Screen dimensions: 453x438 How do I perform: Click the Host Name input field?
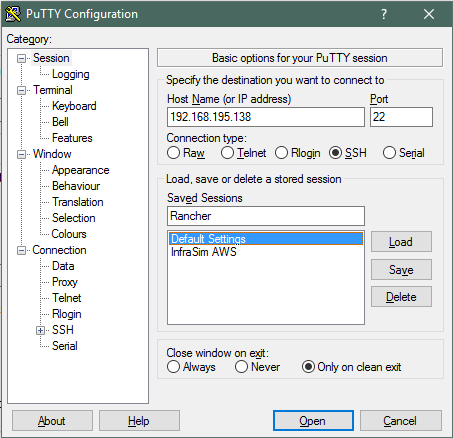pyautogui.click(x=266, y=117)
